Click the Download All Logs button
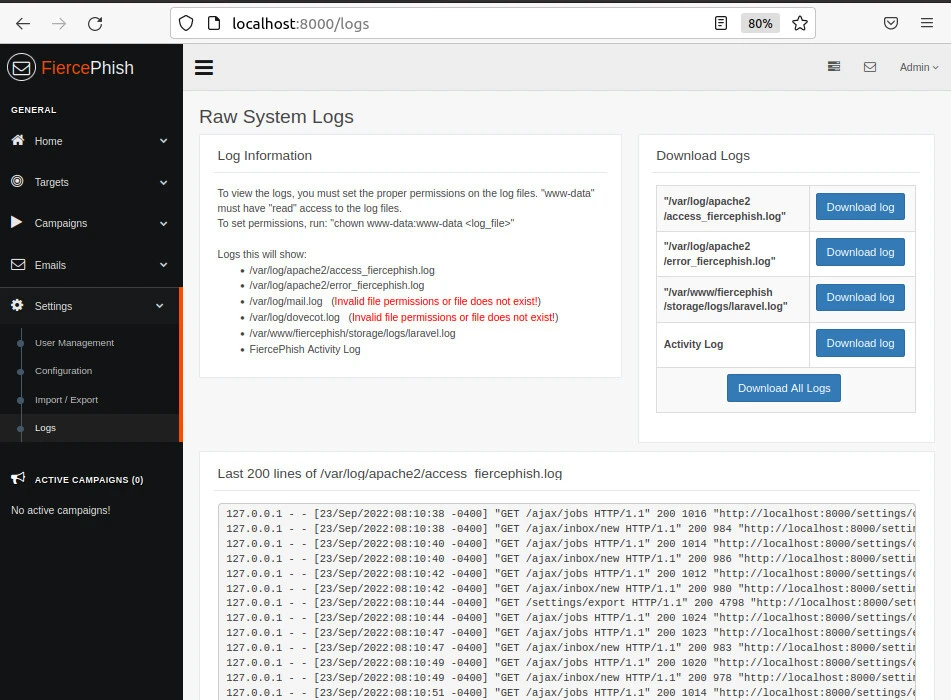951x700 pixels. point(784,388)
